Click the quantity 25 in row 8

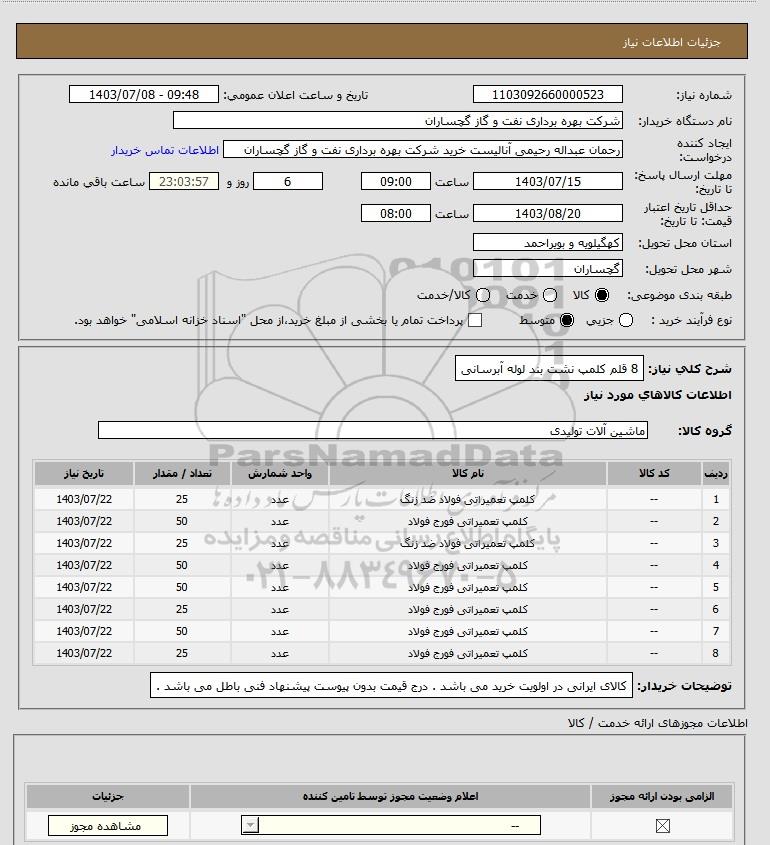click(182, 653)
